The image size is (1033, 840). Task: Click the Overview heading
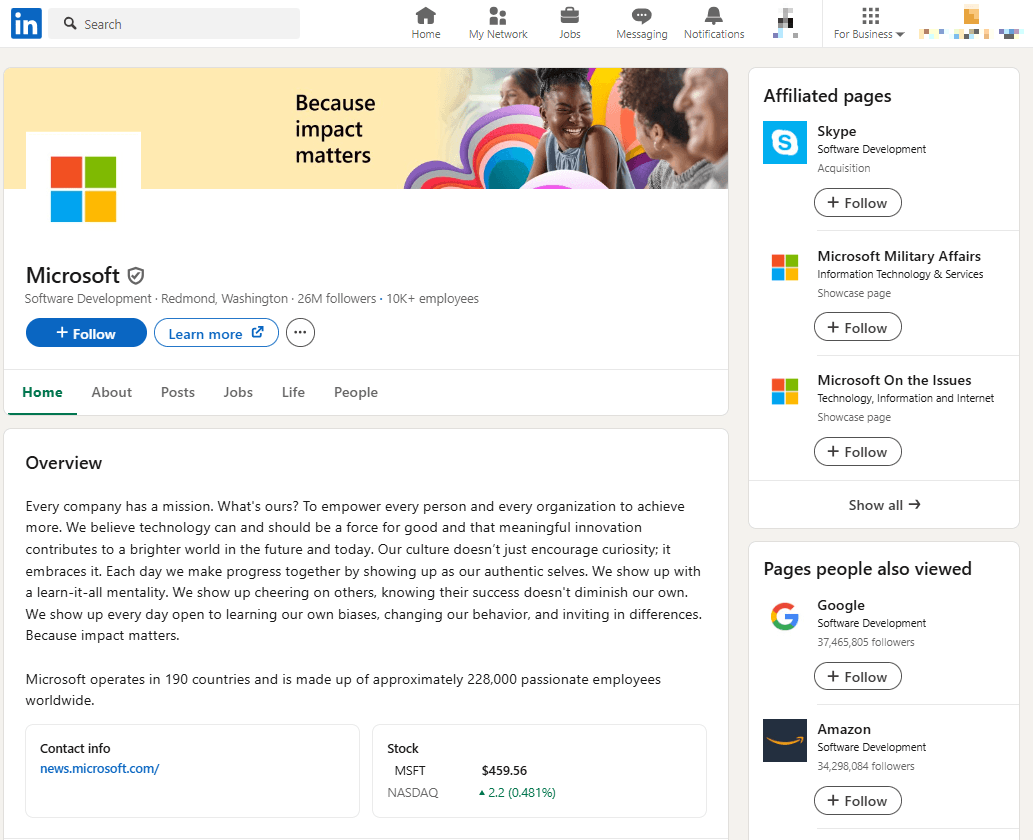(x=64, y=463)
